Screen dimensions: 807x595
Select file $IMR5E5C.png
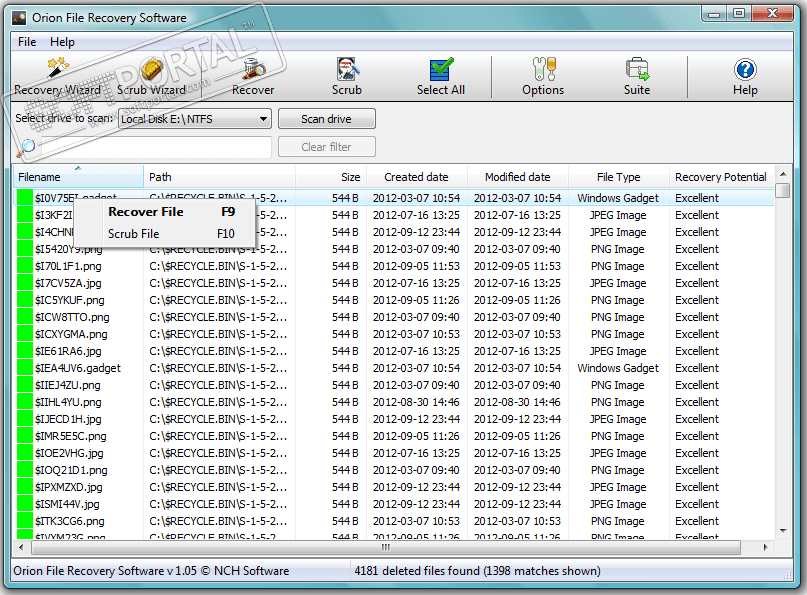pos(71,436)
